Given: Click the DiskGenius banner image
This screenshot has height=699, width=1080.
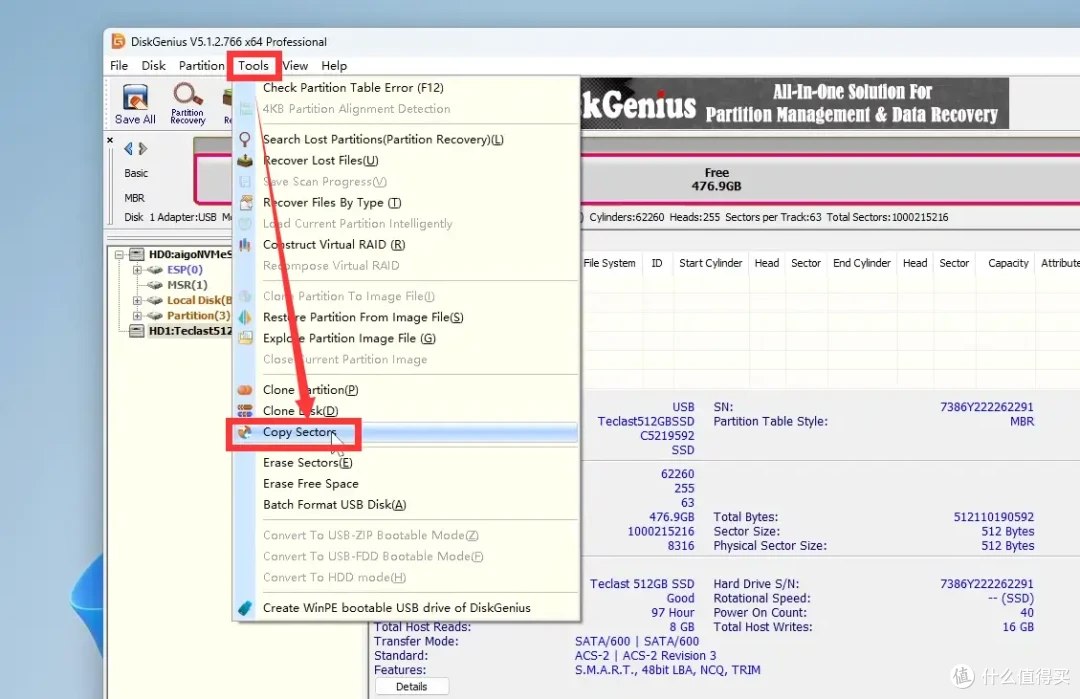Looking at the screenshot, I should 795,103.
